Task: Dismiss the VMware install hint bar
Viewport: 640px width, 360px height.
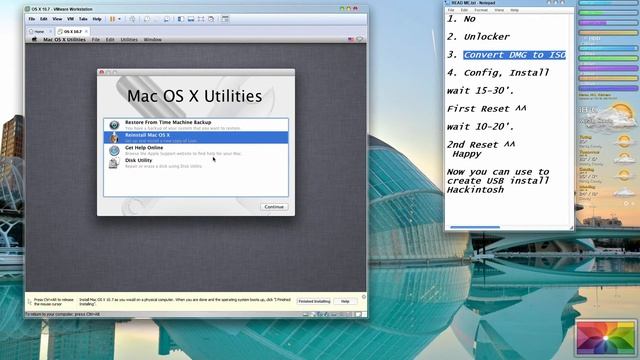Action: tap(363, 297)
